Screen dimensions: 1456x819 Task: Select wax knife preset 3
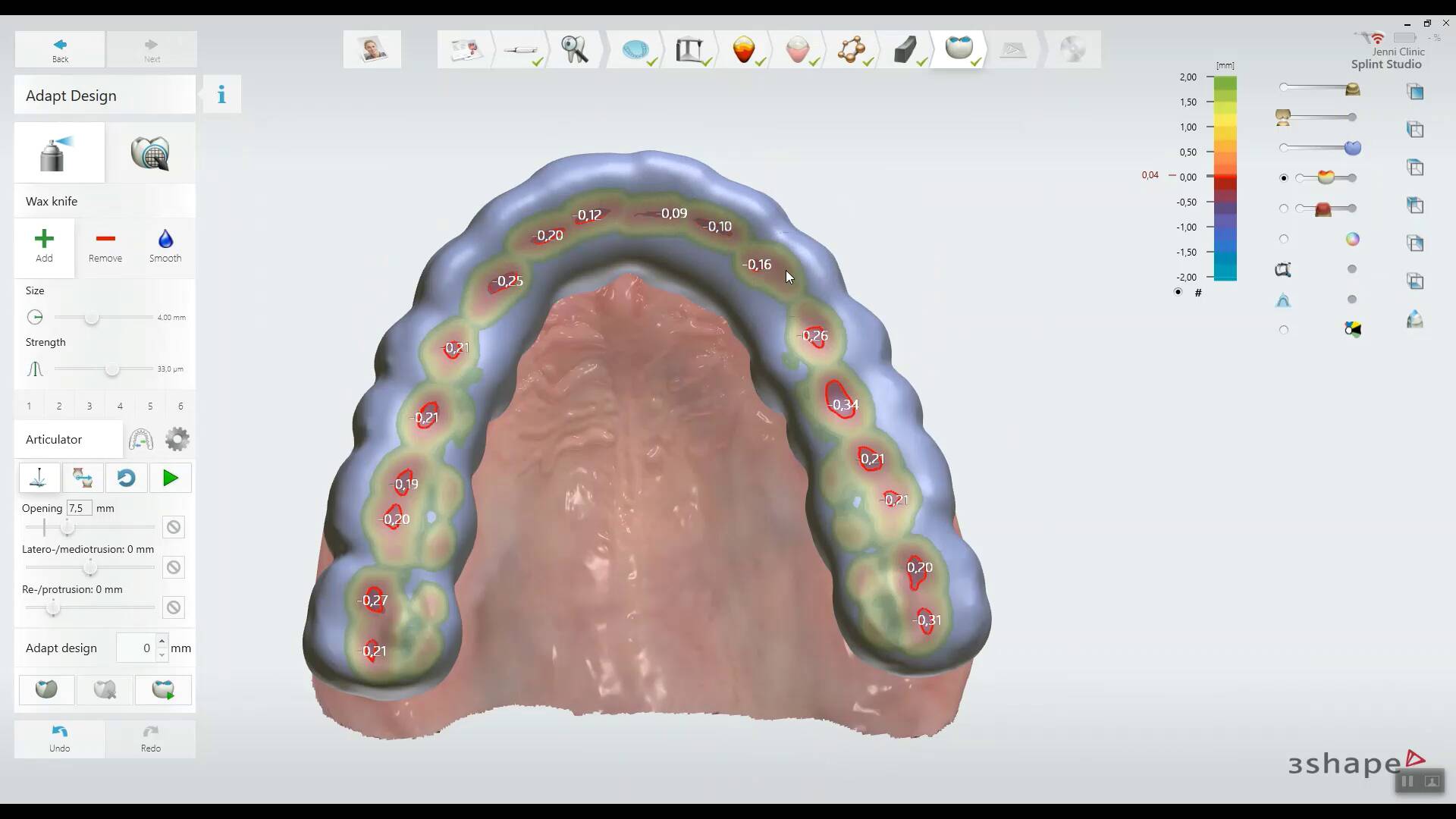click(x=89, y=406)
